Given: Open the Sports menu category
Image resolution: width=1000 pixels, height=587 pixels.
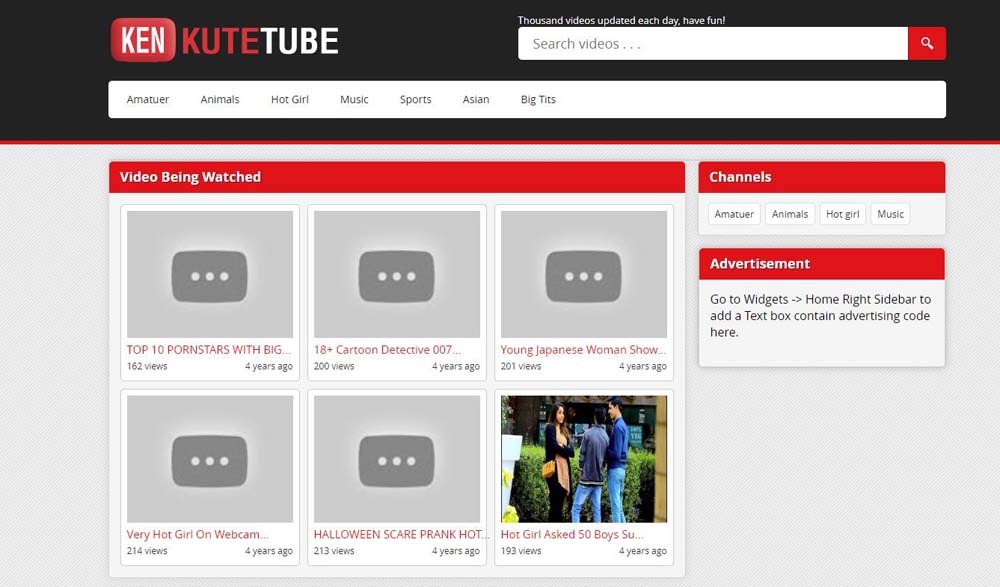Looking at the screenshot, I should click(416, 100).
